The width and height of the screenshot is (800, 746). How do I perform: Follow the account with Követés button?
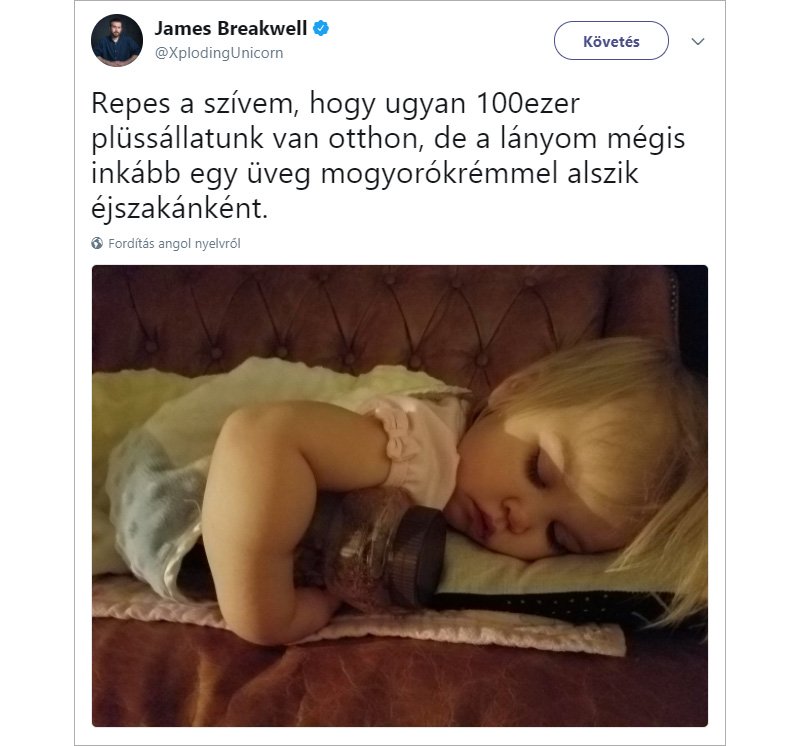[x=611, y=41]
